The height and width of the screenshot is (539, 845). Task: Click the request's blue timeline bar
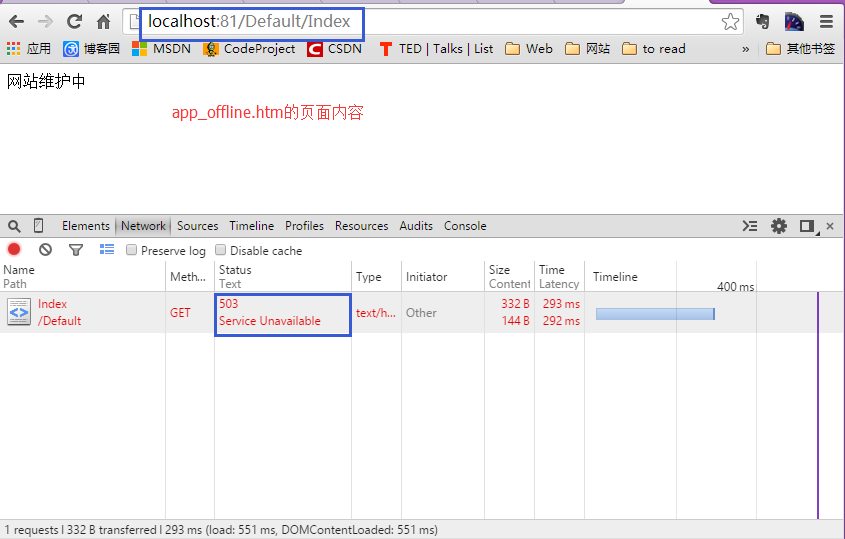tap(655, 314)
